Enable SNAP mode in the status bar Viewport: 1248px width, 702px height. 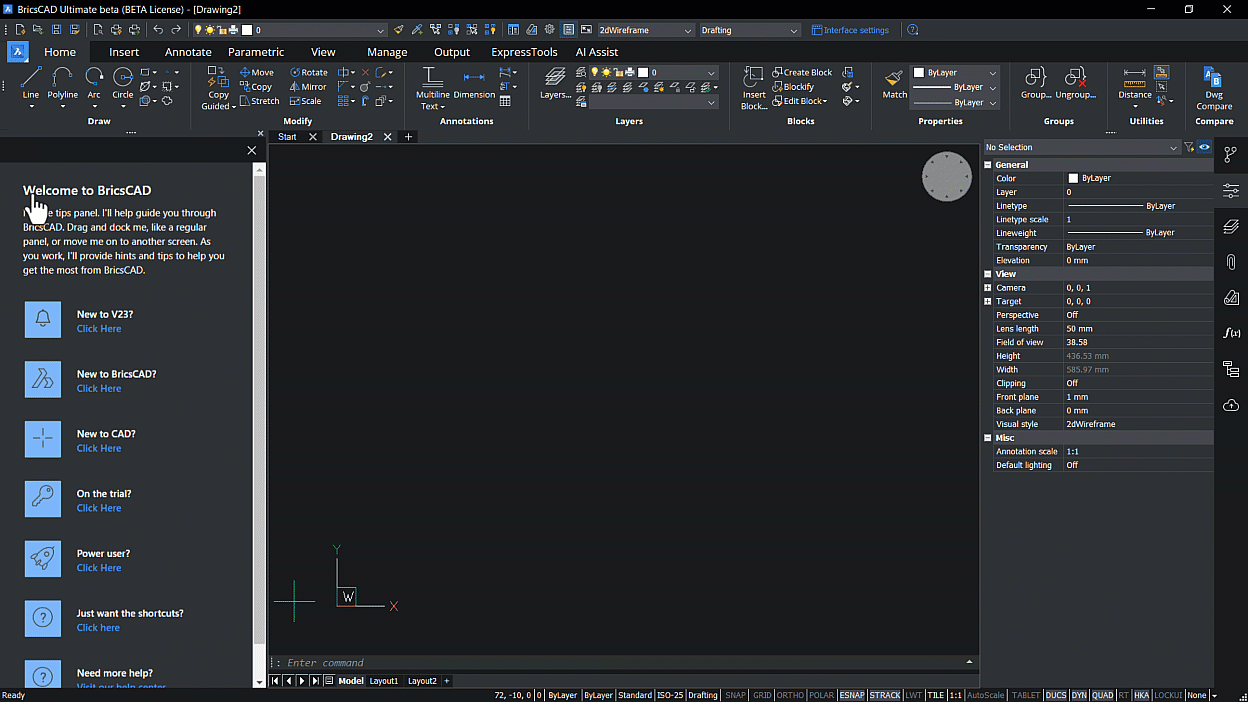(x=735, y=694)
